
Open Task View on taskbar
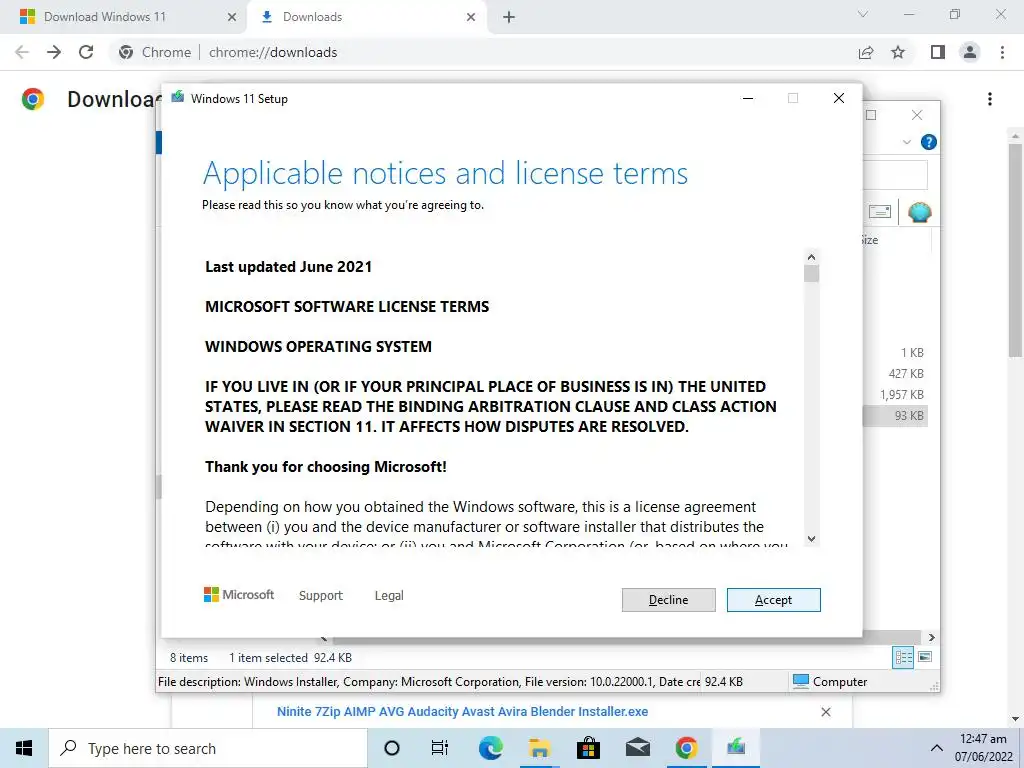coord(440,748)
